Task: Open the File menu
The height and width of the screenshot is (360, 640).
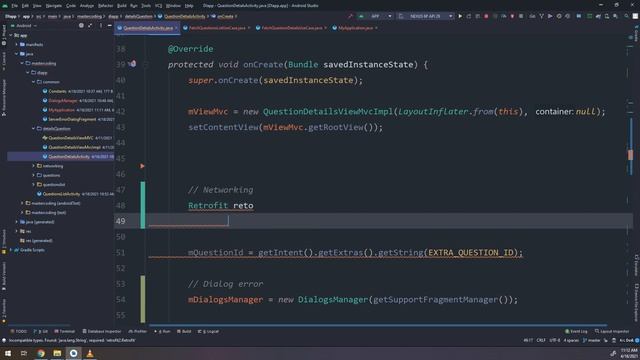Action: point(15,6)
